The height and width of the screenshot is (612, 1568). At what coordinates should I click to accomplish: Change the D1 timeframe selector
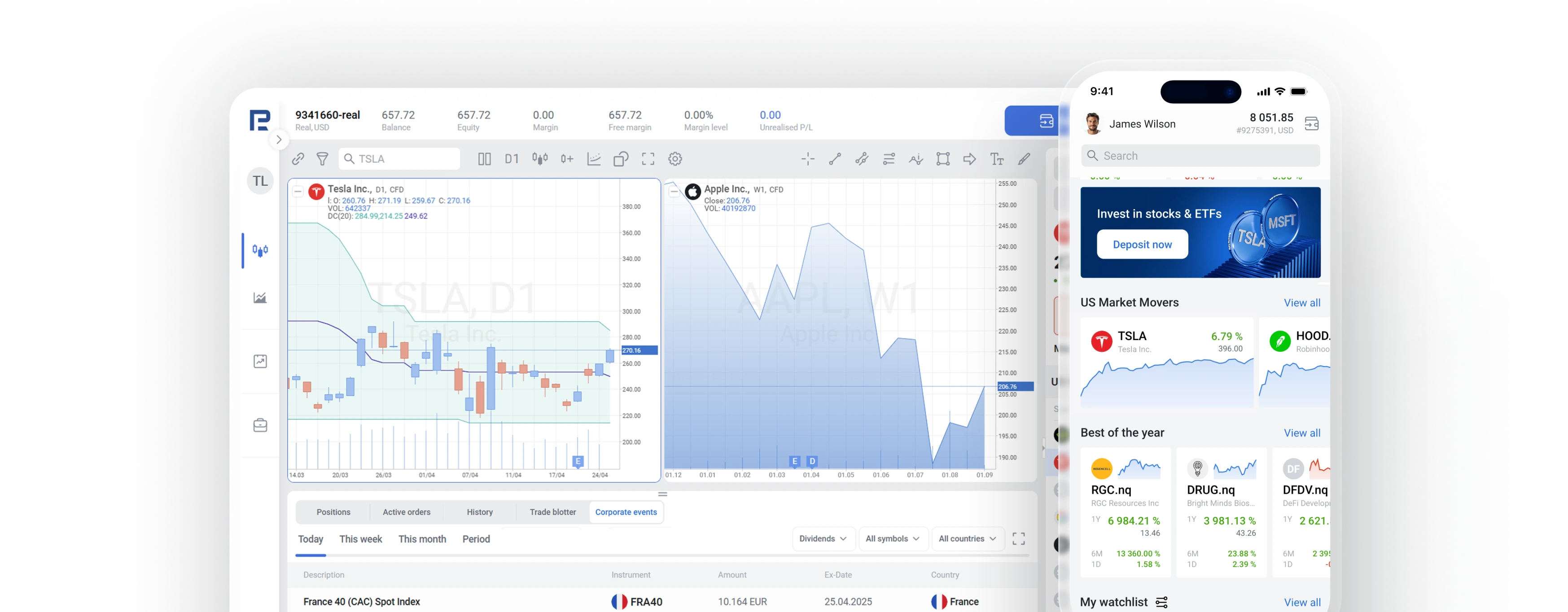click(512, 159)
